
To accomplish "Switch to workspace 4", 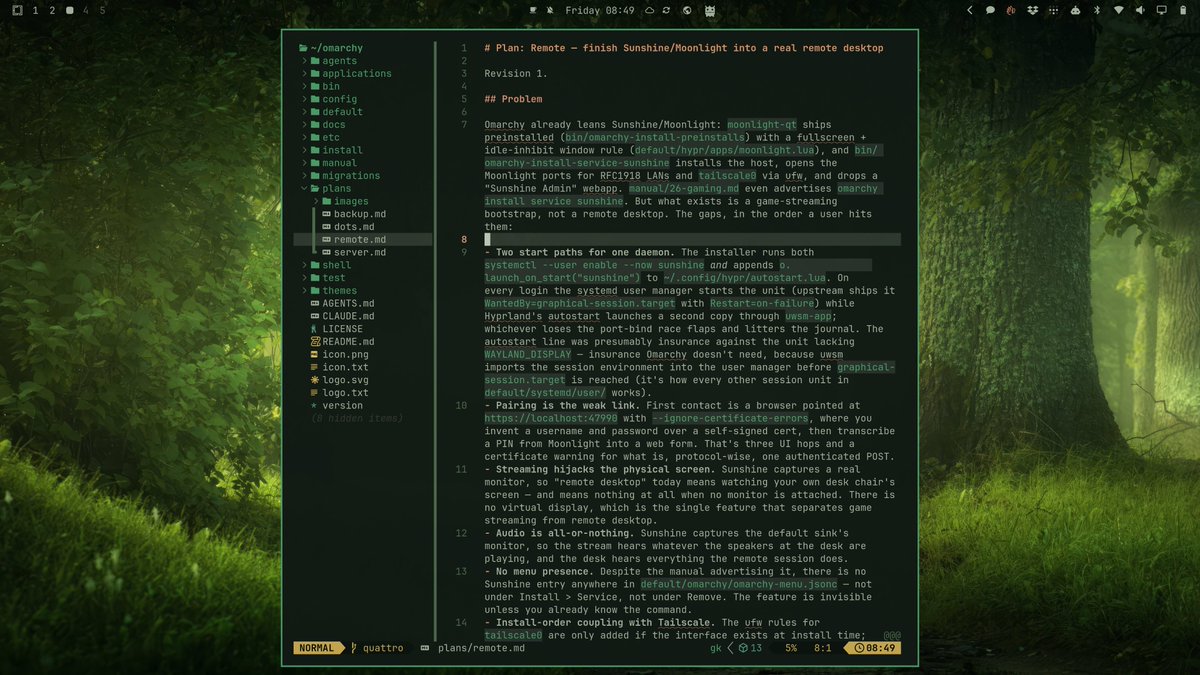I will tap(85, 10).
